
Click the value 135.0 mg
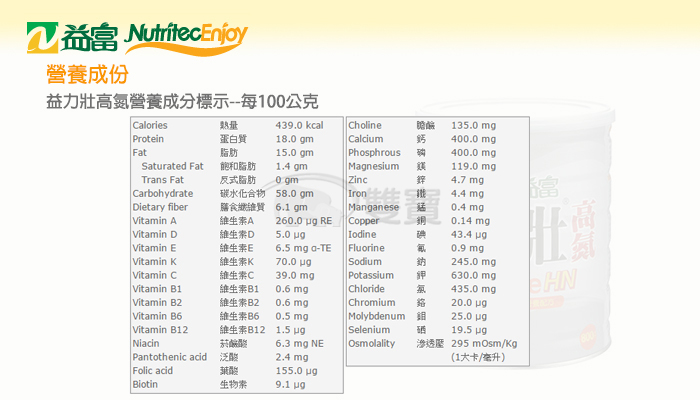pyautogui.click(x=474, y=125)
